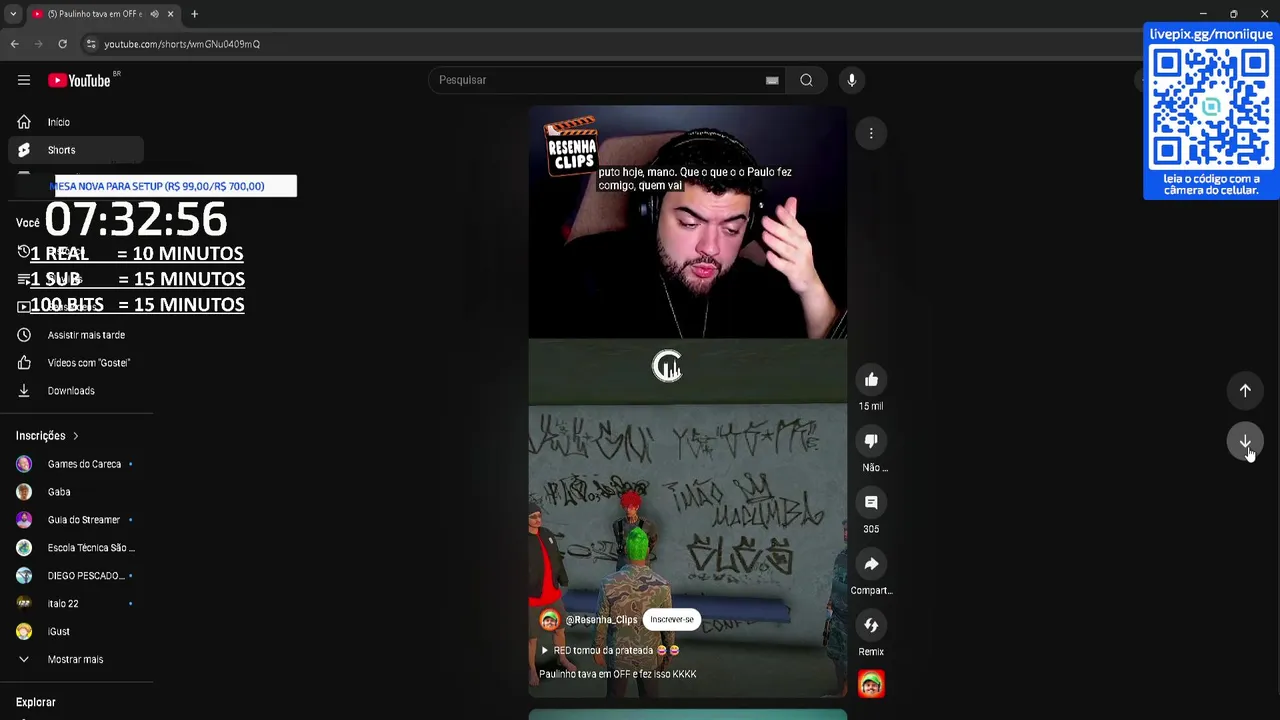Open Resenha_Clips channel avatar
This screenshot has width=1280, height=720.
tap(549, 620)
